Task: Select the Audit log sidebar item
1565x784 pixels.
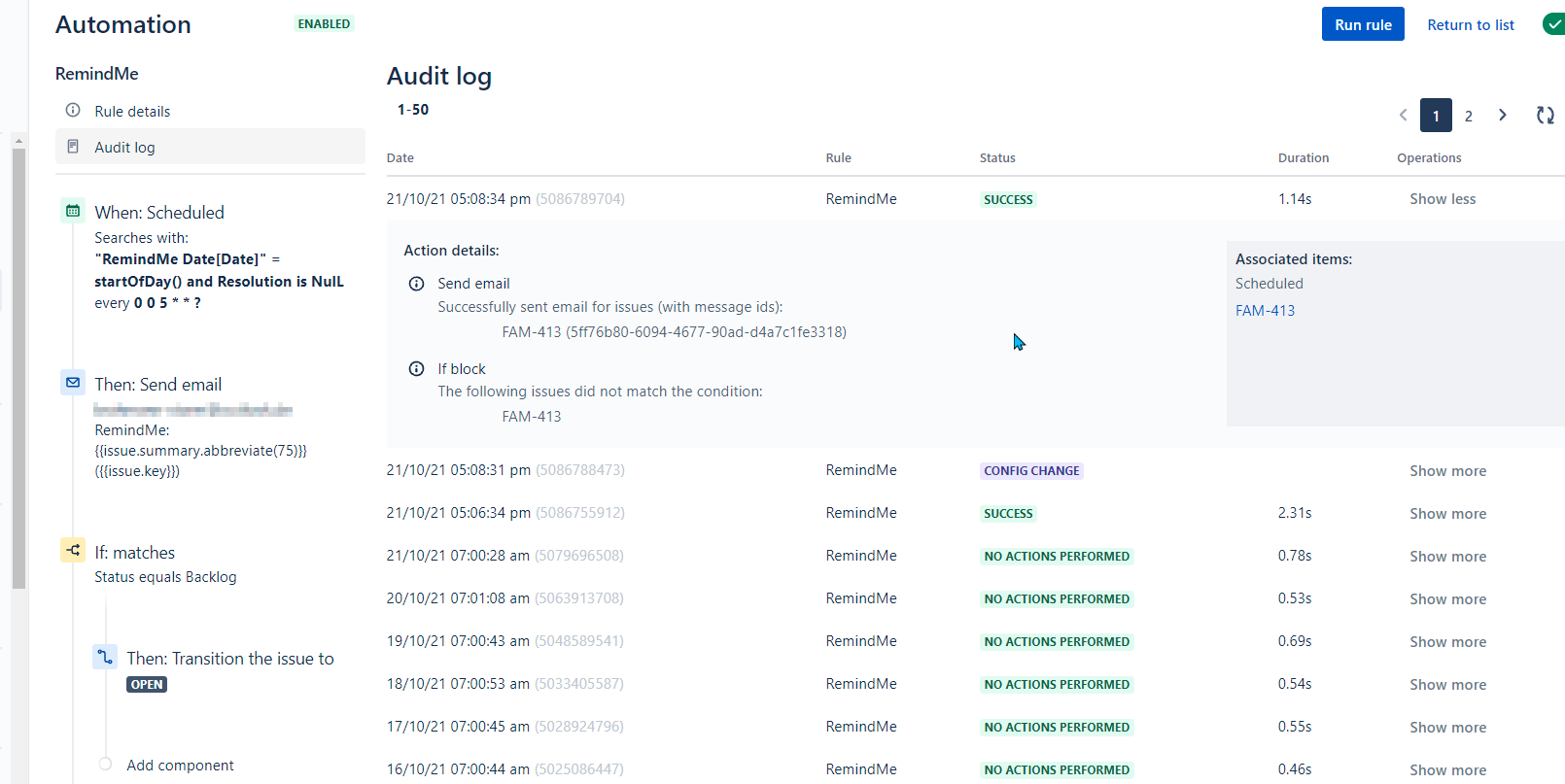Action: pyautogui.click(x=210, y=147)
